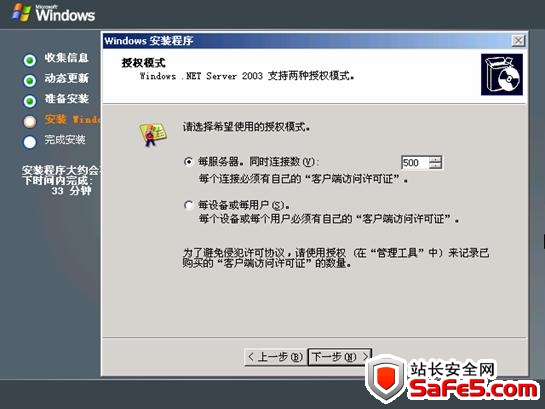The width and height of the screenshot is (545, 409).
Task: Click the CD and box setup icon
Action: pyautogui.click(x=502, y=74)
